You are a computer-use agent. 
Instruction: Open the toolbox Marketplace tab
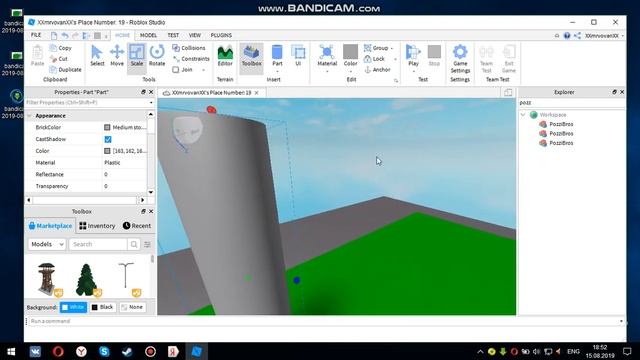tap(50, 226)
